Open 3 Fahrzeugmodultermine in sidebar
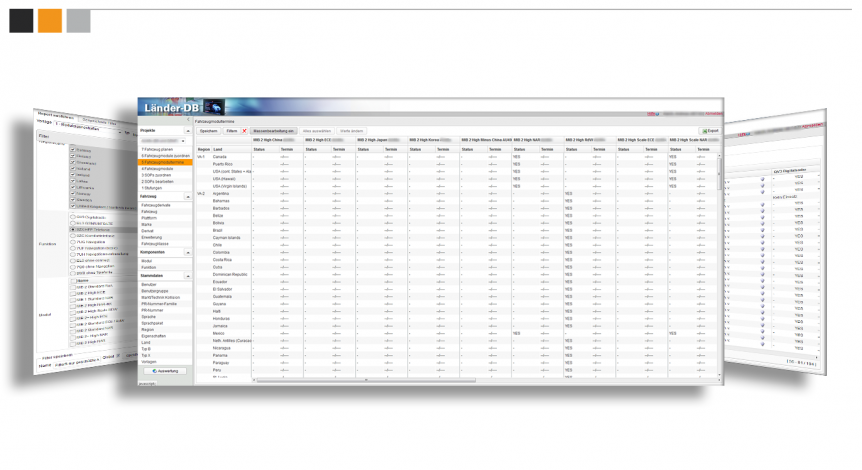The width and height of the screenshot is (862, 470). pos(163,161)
